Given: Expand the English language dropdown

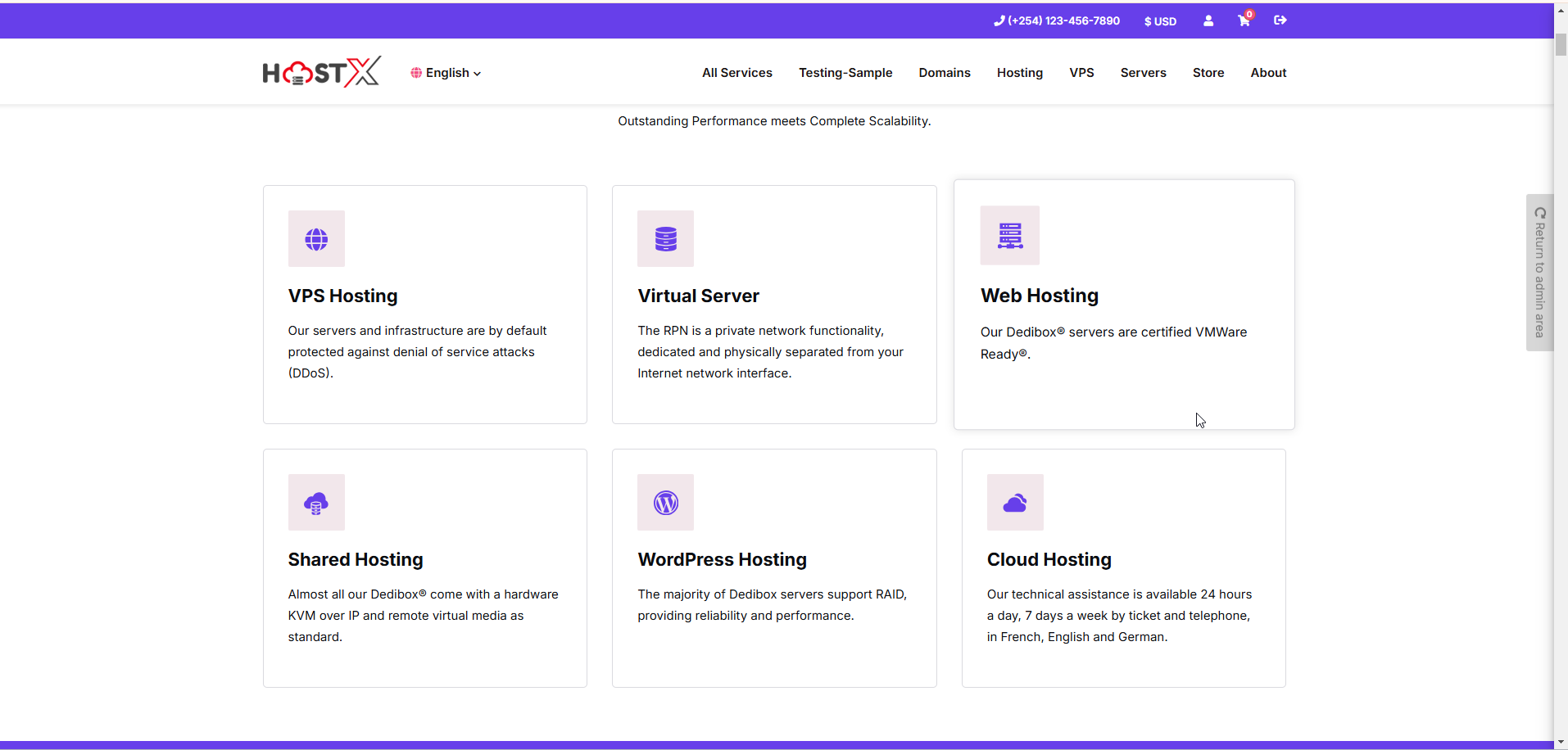Looking at the screenshot, I should pos(446,73).
